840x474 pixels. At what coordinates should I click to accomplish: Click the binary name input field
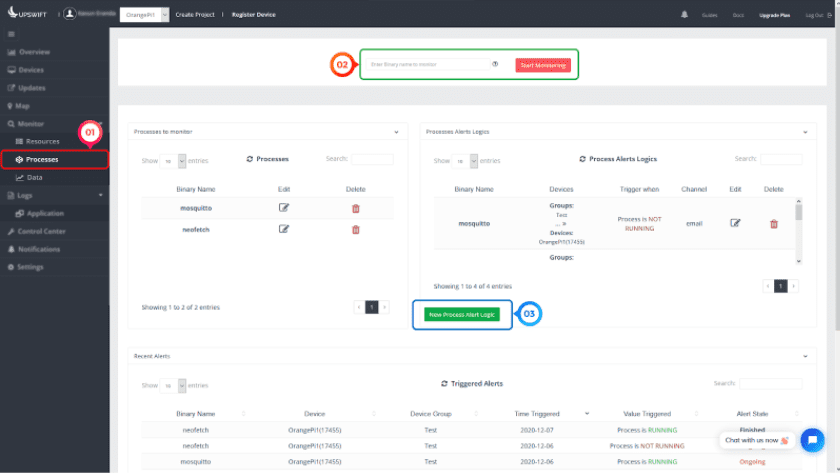(428, 64)
